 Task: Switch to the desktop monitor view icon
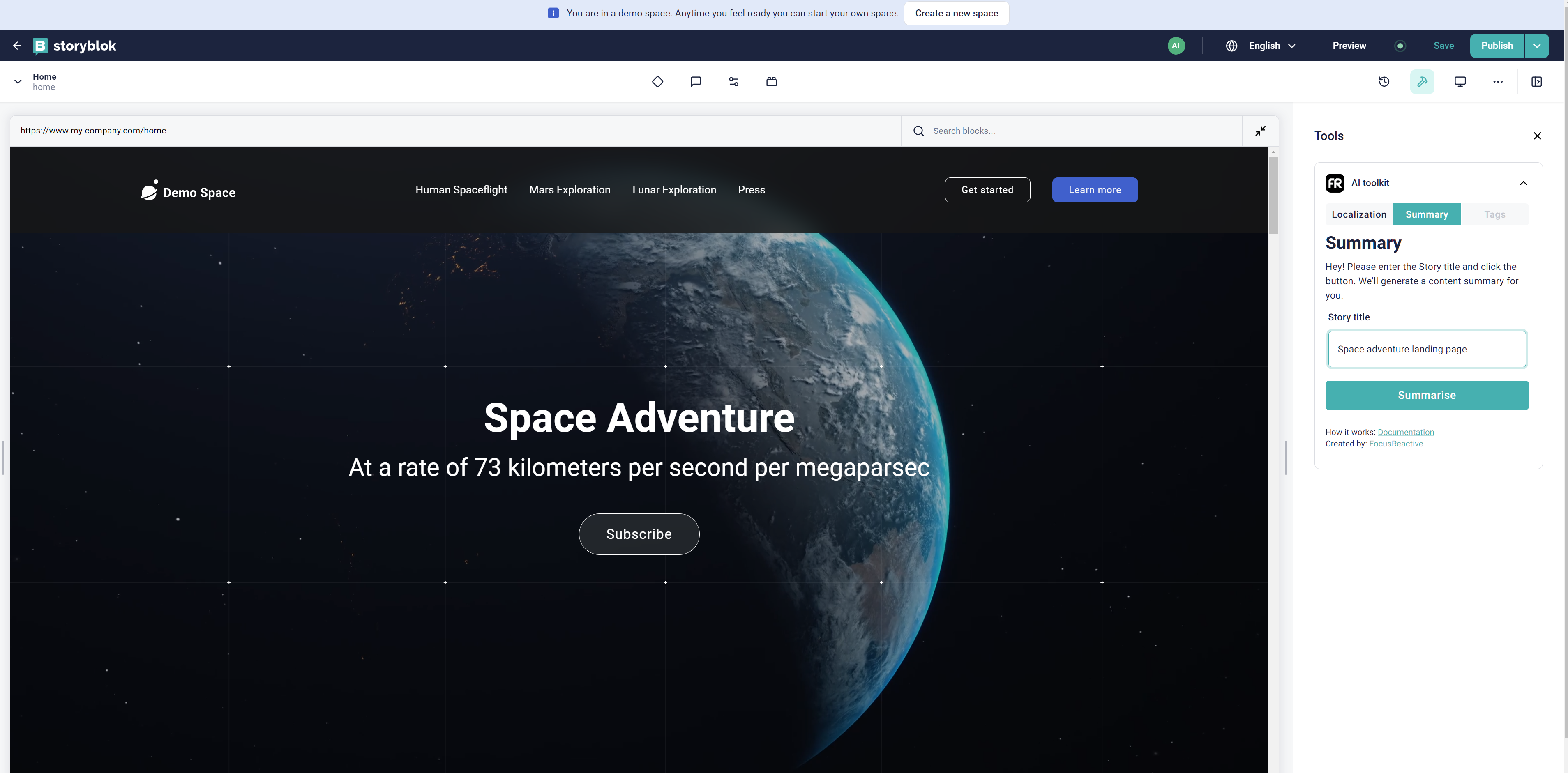click(1460, 82)
